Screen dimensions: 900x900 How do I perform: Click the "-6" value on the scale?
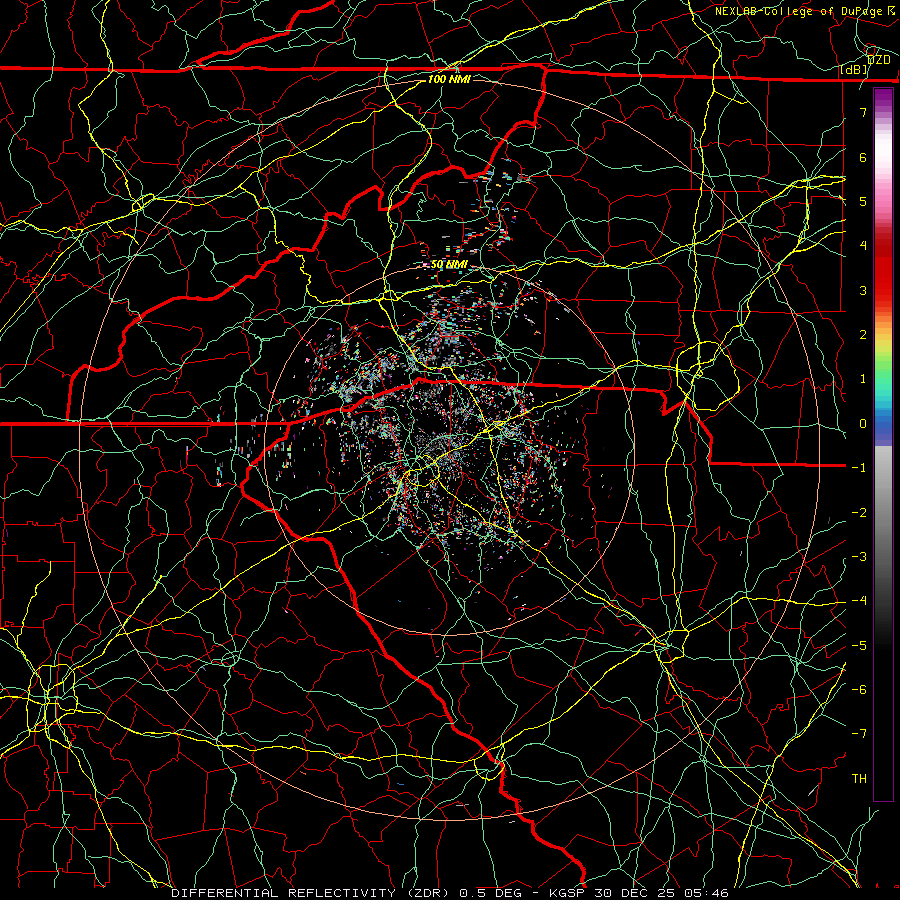859,690
